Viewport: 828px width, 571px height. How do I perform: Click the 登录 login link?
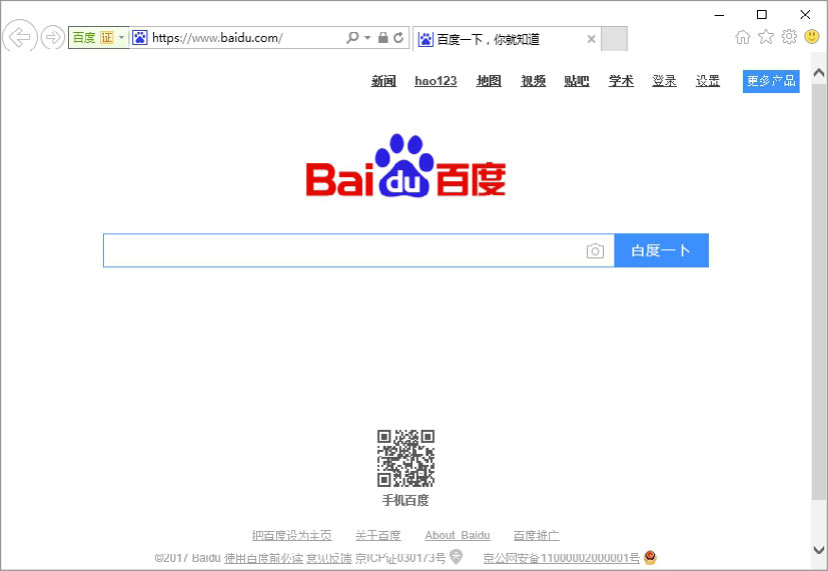664,81
